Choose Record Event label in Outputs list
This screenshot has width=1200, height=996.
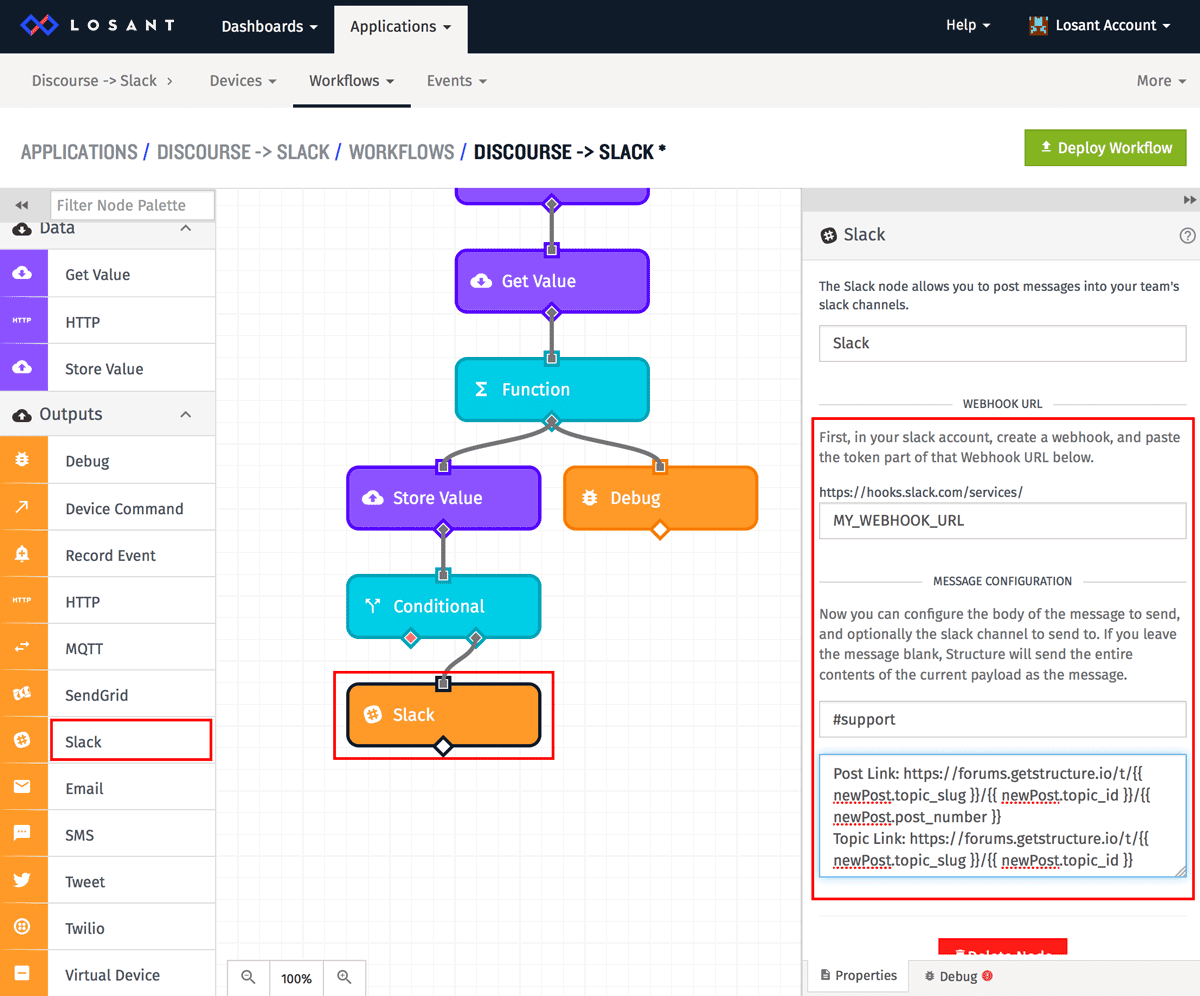coord(111,555)
